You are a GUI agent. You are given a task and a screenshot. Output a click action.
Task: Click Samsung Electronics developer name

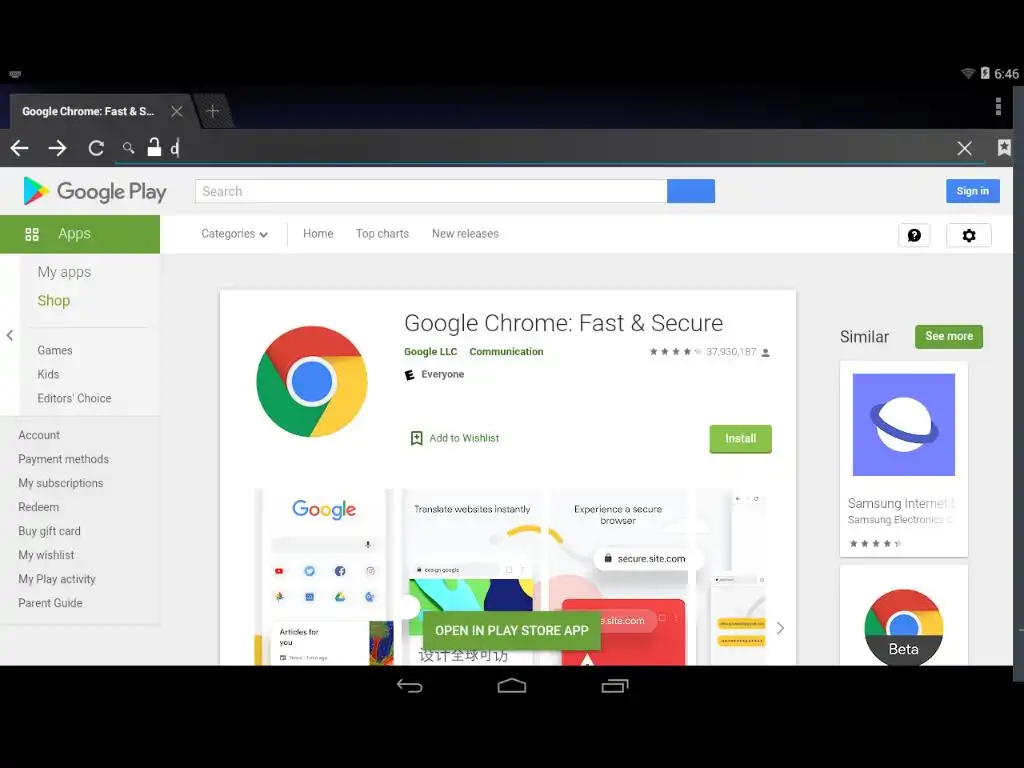901,520
